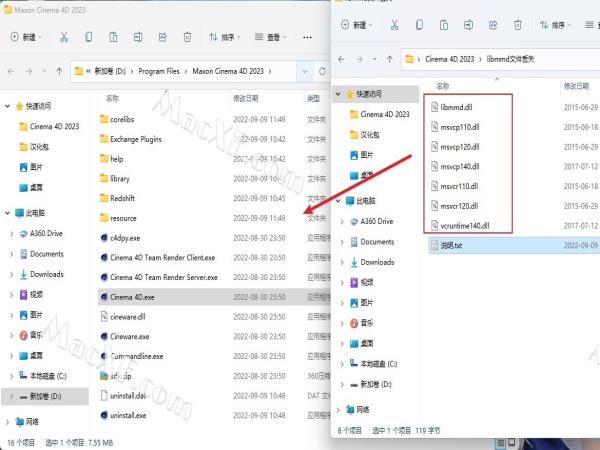600x450 pixels.
Task: Click the 修改日期 column header in the left window
Action: click(x=246, y=98)
